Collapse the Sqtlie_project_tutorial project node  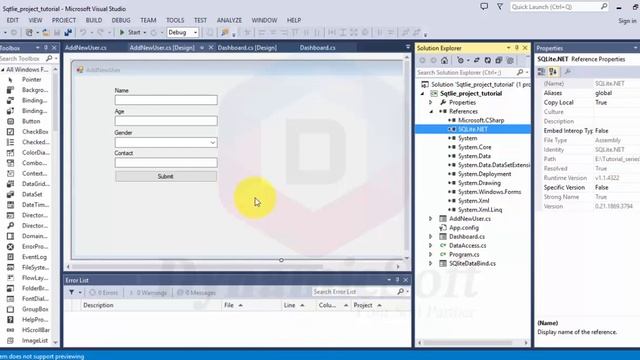coord(422,93)
